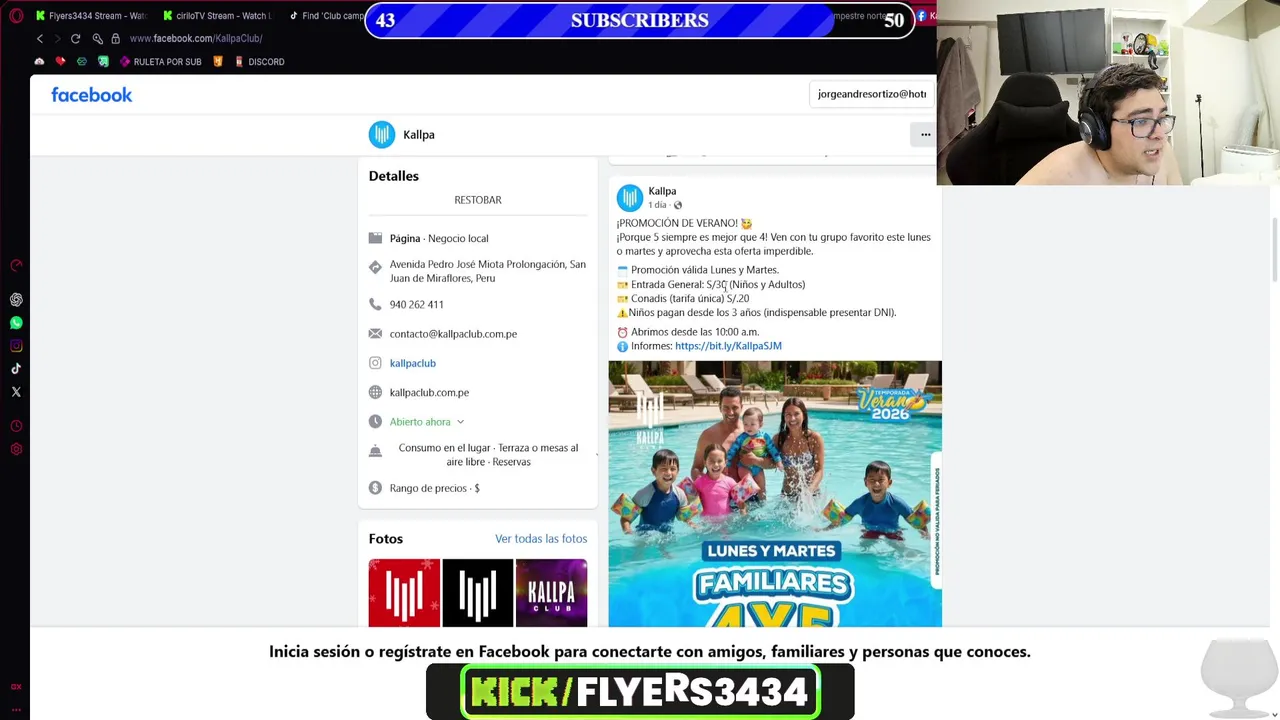The width and height of the screenshot is (1280, 720).
Task: Click Rango de precios text
Action: coord(435,488)
